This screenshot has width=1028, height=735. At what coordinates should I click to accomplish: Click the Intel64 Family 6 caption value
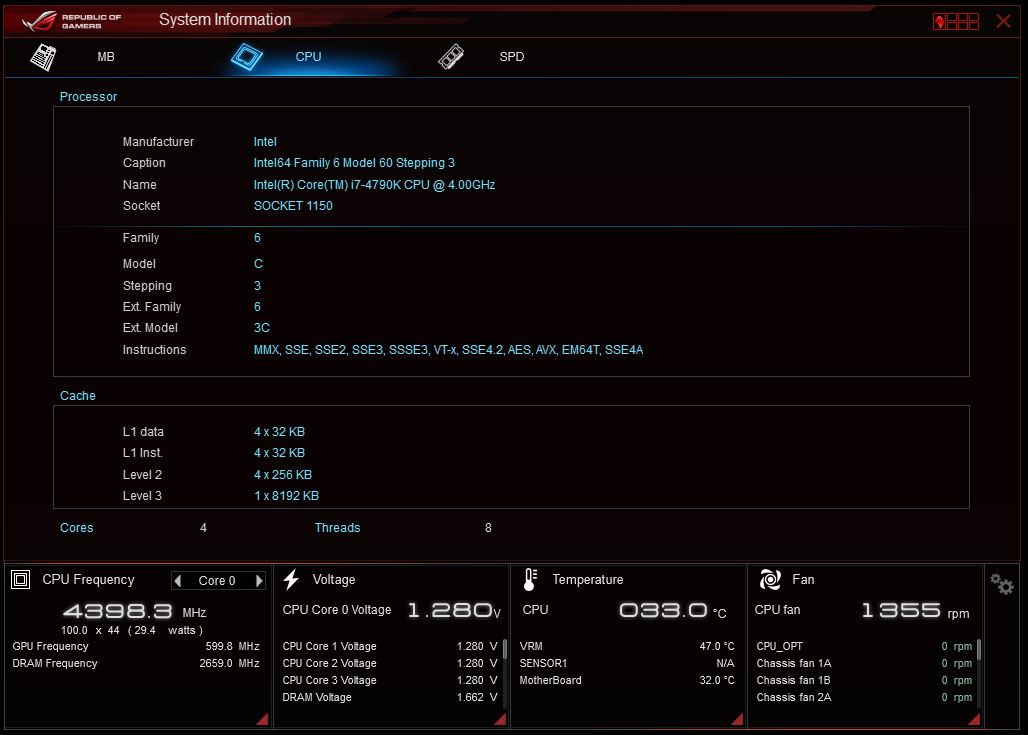click(x=354, y=163)
